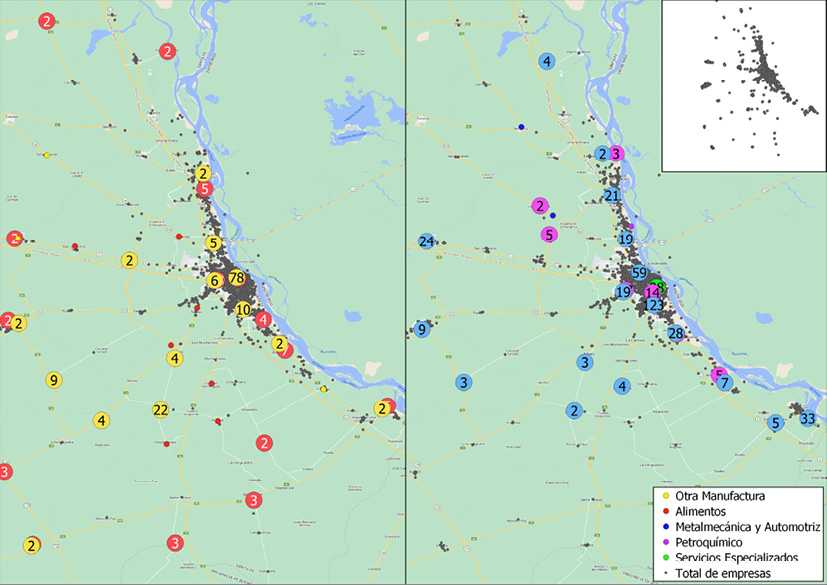827x585 pixels.
Task: Click the Otra Manufactura yellow legend dot
Action: click(x=666, y=495)
